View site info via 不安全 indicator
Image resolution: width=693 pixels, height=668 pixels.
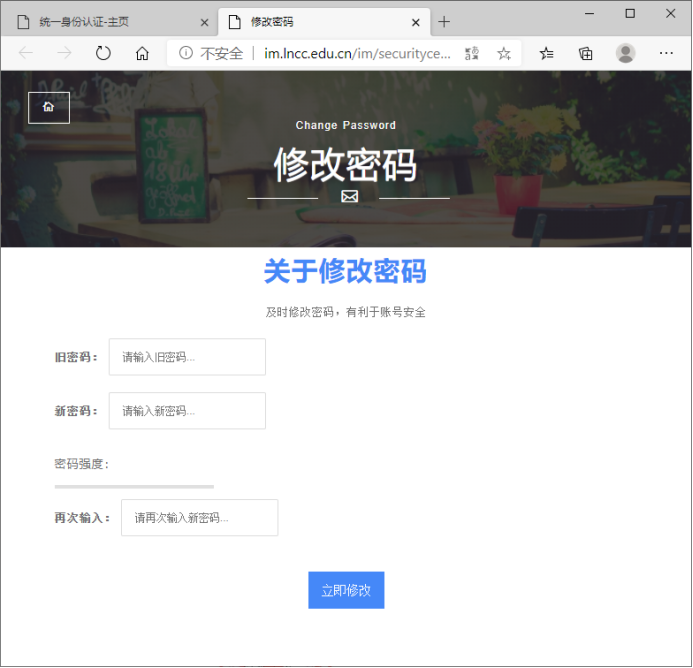click(x=211, y=53)
